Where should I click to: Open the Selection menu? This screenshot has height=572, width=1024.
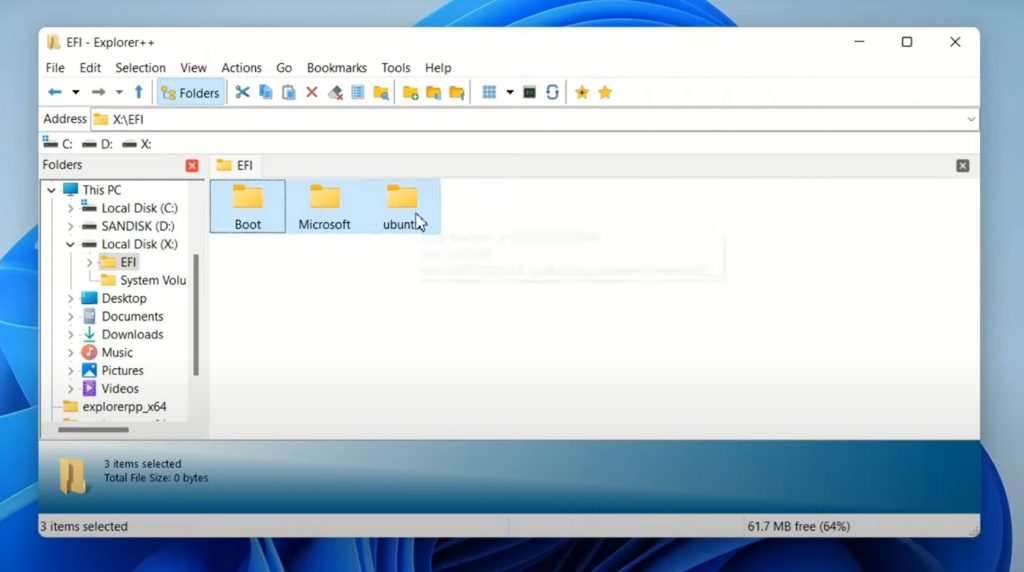click(140, 68)
